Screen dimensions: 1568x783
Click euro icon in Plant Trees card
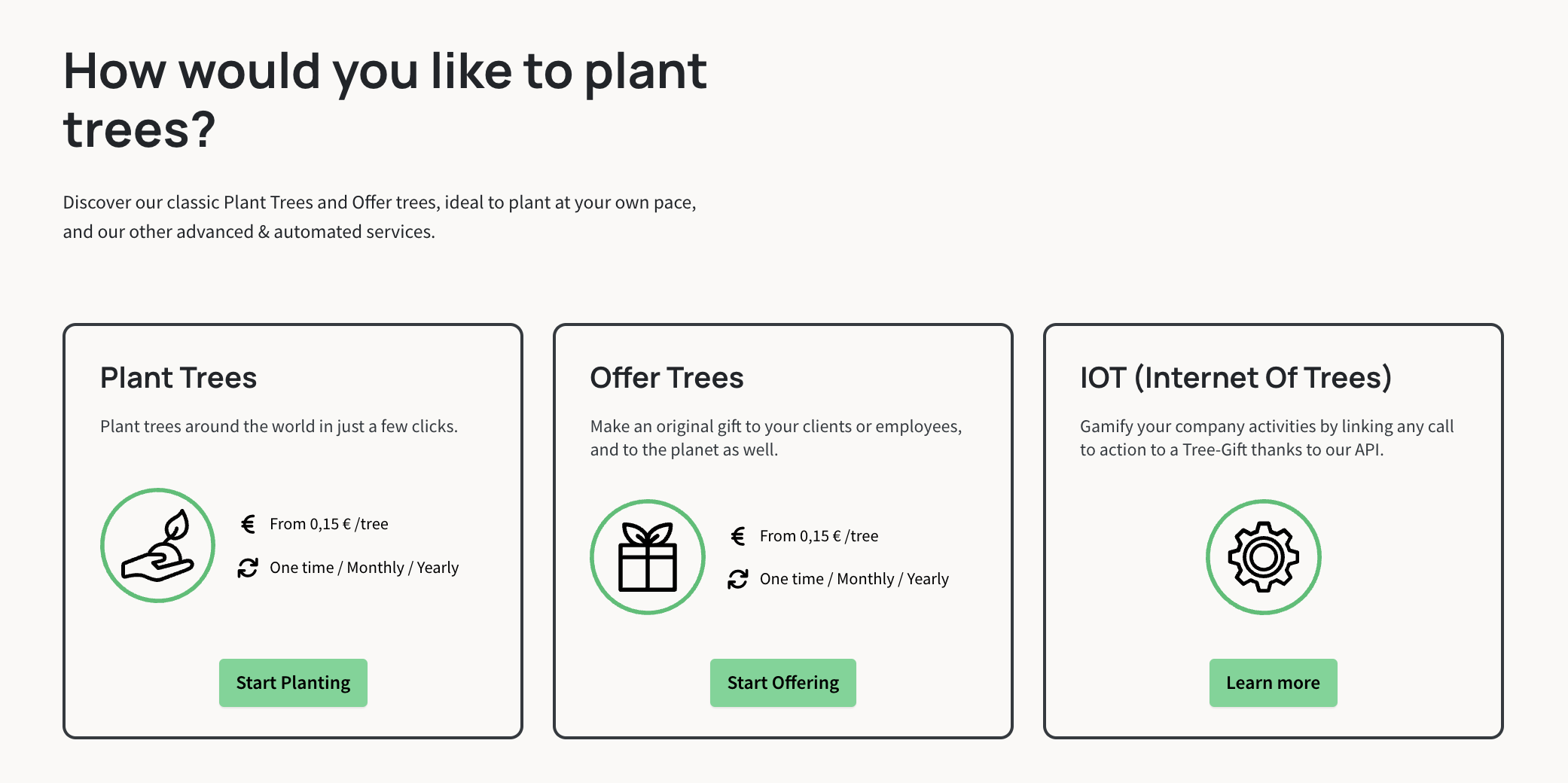[x=248, y=524]
